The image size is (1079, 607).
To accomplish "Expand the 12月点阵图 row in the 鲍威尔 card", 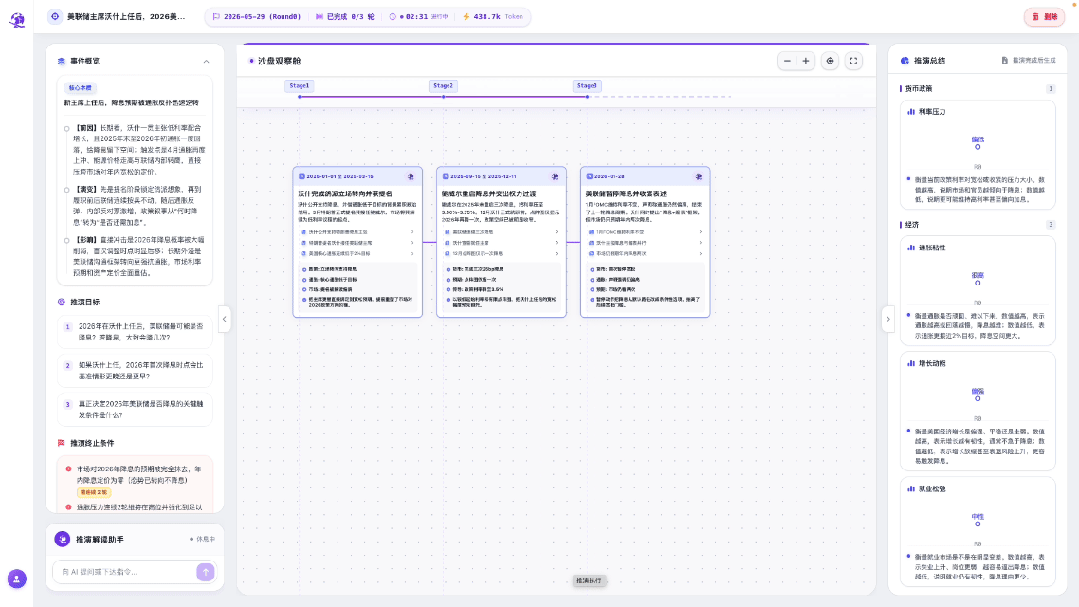I will [501, 254].
